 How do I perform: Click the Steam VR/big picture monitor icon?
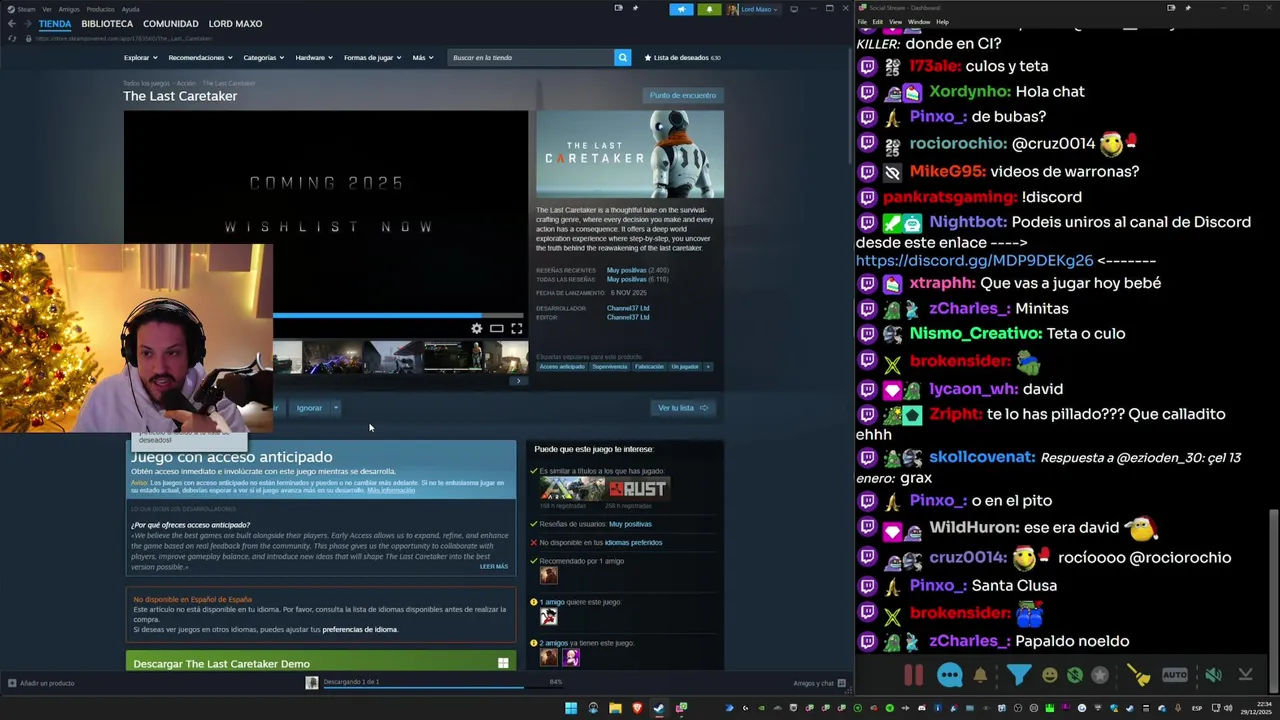pos(794,9)
